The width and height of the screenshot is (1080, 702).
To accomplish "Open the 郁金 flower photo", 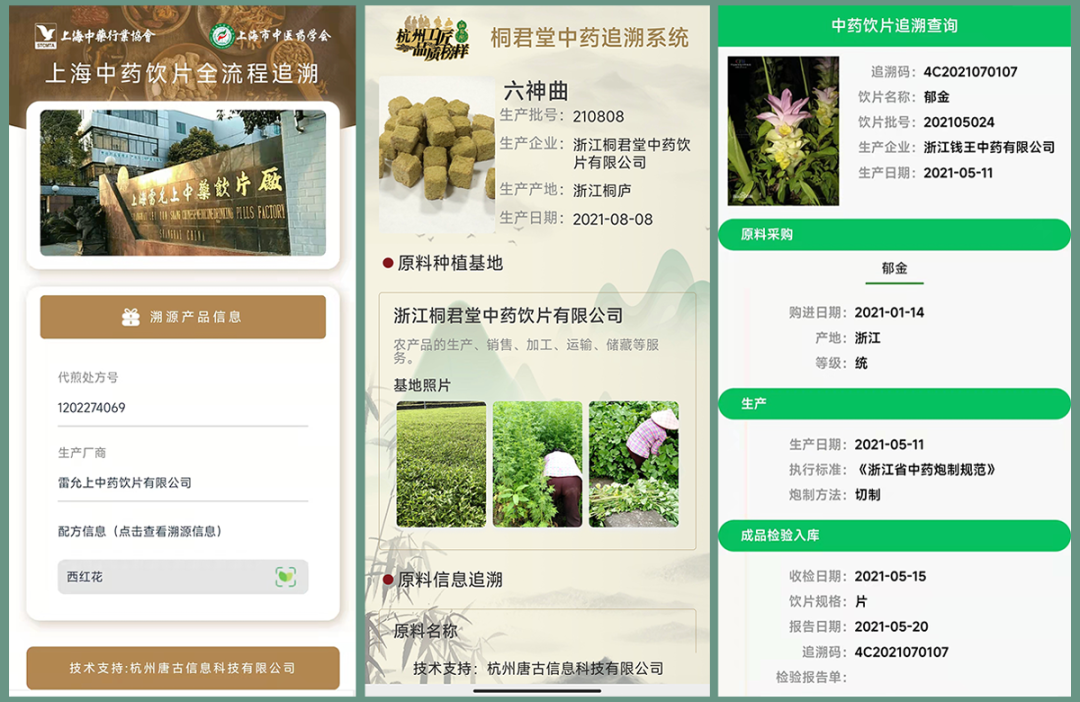I will coord(783,131).
